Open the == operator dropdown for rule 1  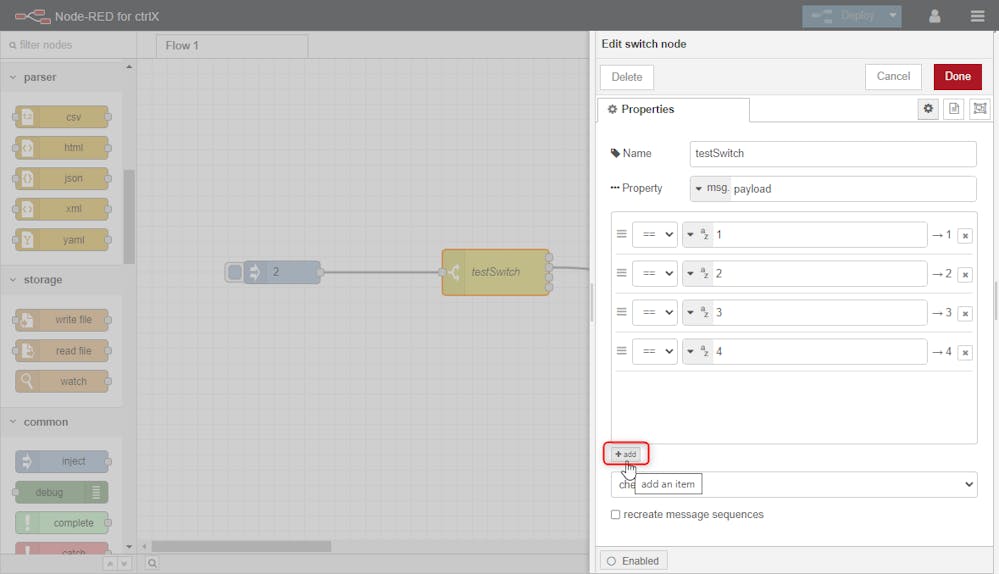tap(654, 235)
